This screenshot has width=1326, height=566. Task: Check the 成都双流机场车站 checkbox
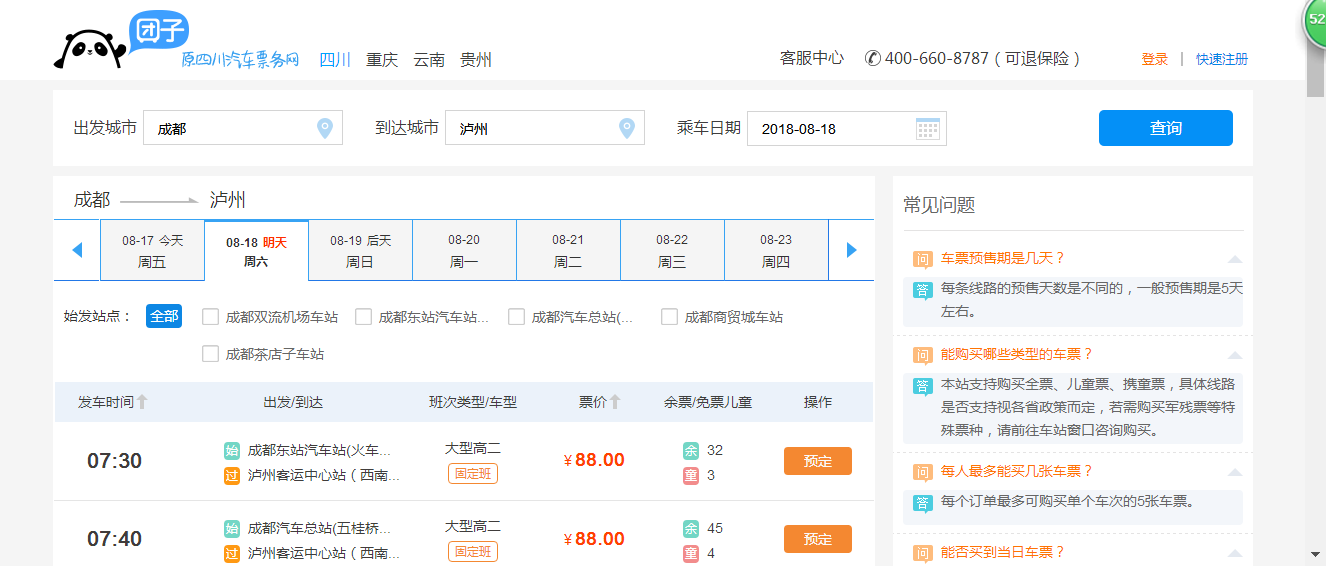[210, 317]
